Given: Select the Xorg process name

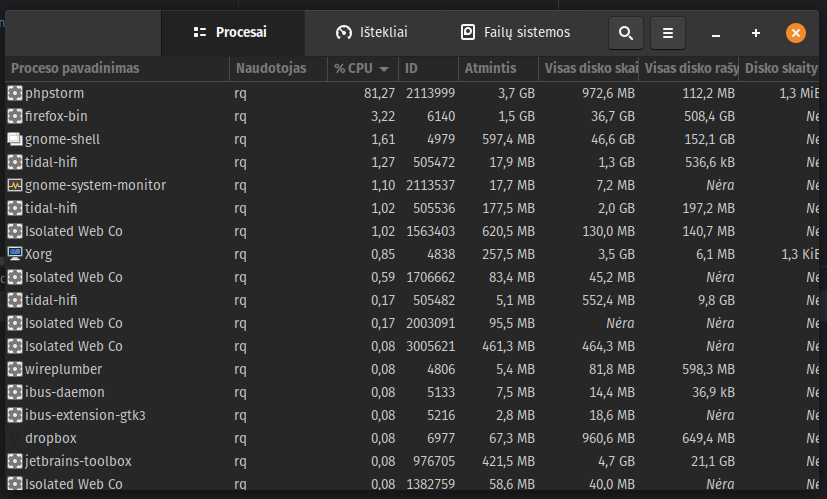Looking at the screenshot, I should tap(39, 255).
